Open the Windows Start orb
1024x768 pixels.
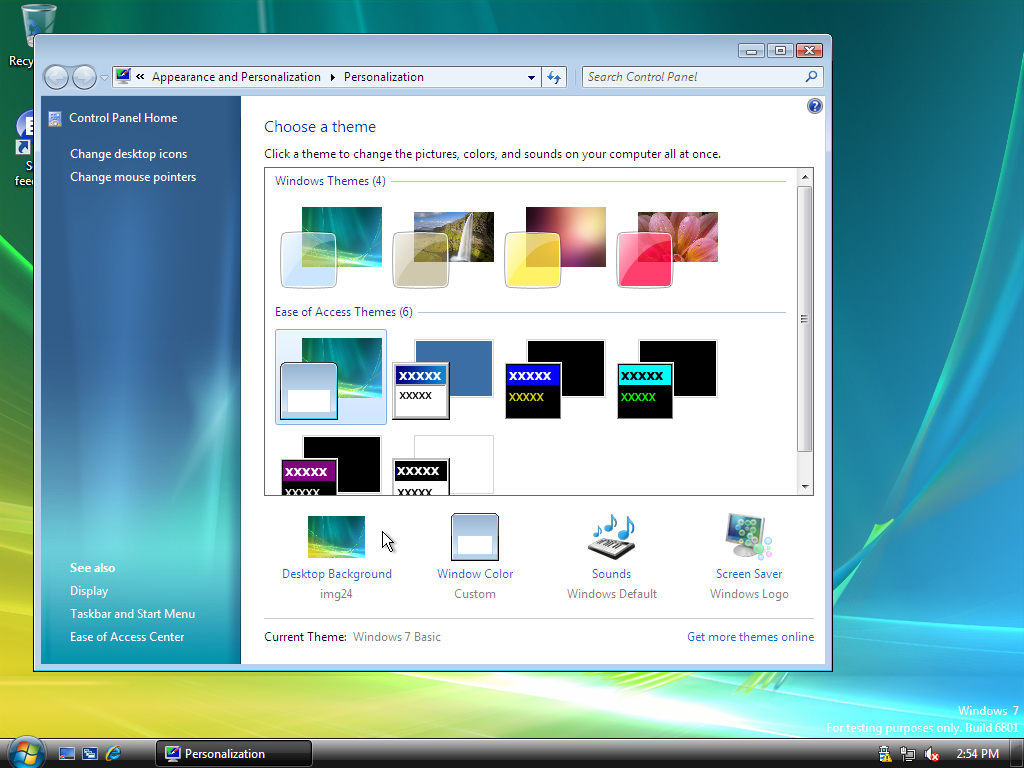[x=26, y=753]
